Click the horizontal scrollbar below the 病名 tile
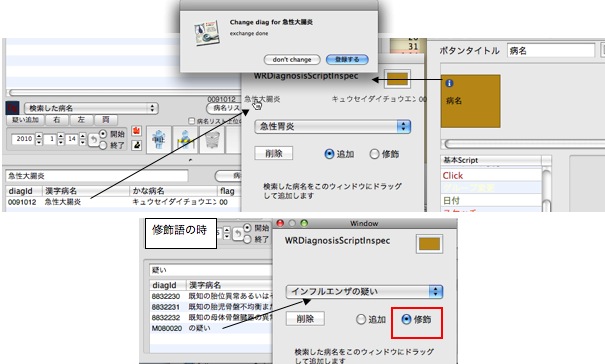Image resolution: width=605 pixels, height=364 pixels. click(x=524, y=144)
